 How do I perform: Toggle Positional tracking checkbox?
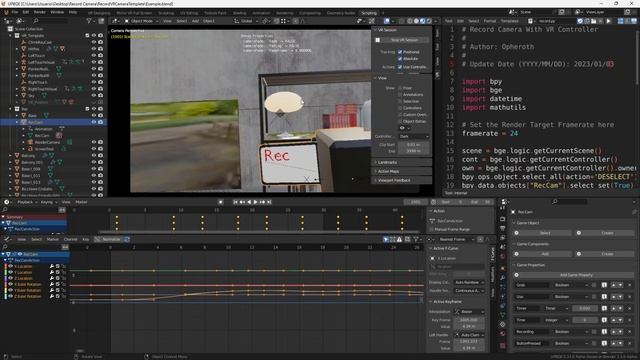[400, 52]
